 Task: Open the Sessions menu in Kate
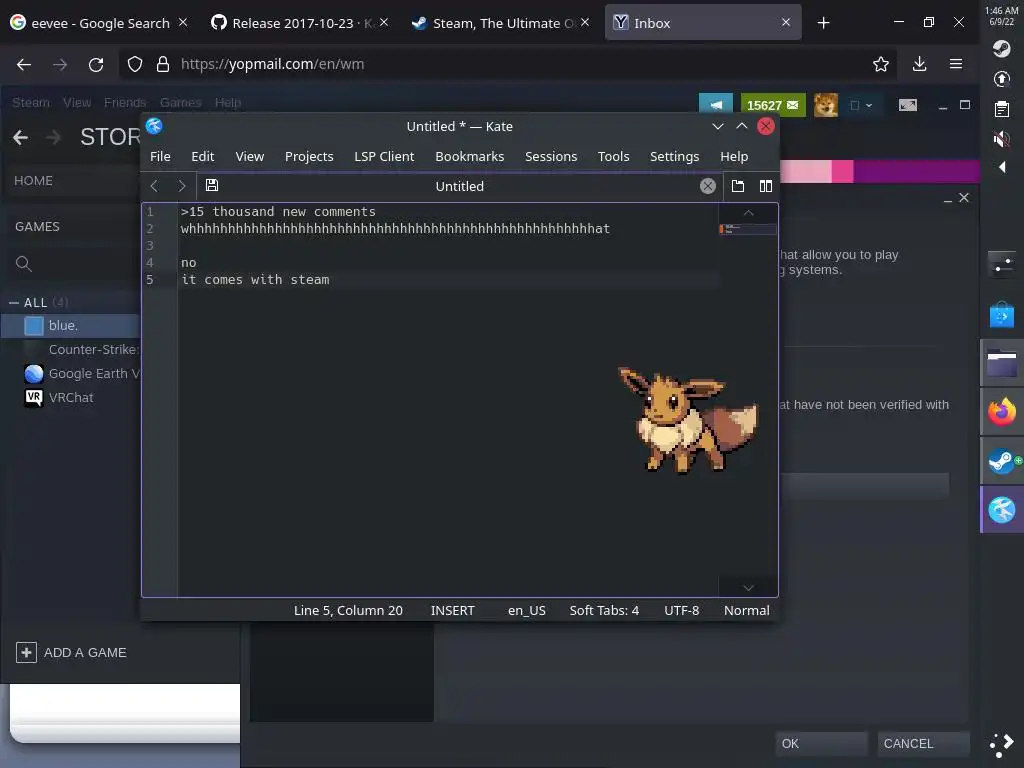click(x=551, y=157)
